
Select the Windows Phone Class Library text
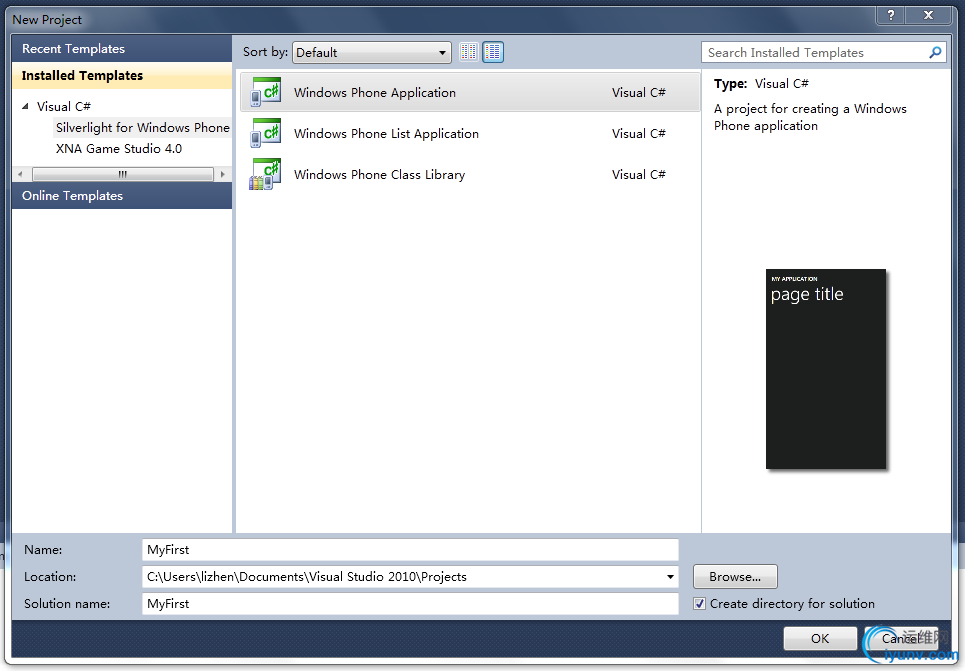379,175
